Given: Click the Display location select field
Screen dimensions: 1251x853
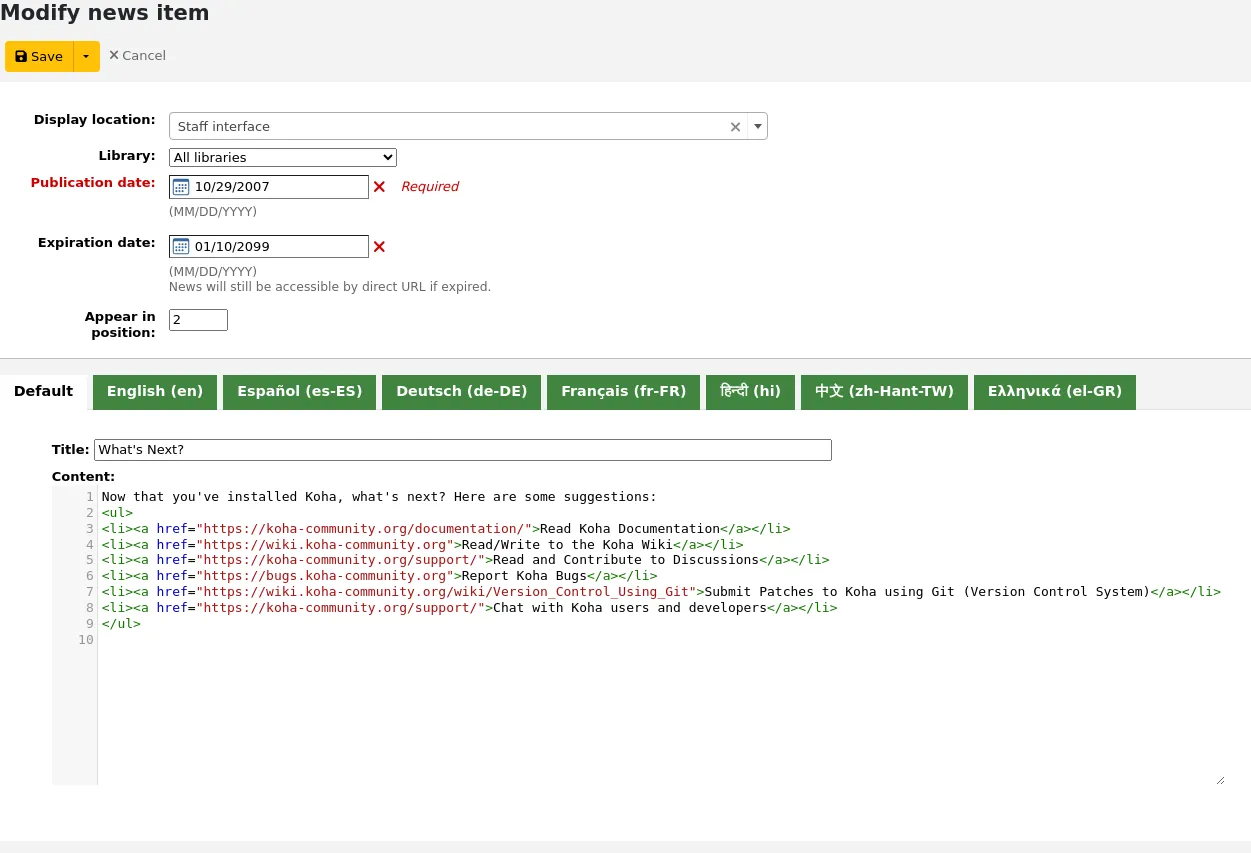Looking at the screenshot, I should click(468, 127).
